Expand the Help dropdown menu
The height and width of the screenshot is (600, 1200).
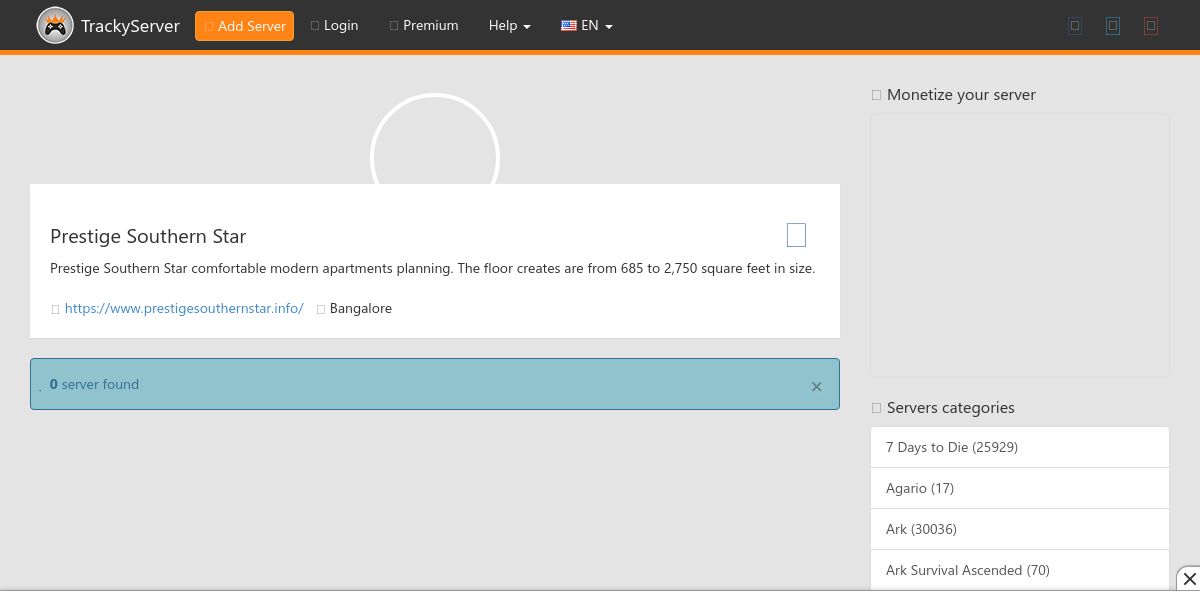(510, 25)
